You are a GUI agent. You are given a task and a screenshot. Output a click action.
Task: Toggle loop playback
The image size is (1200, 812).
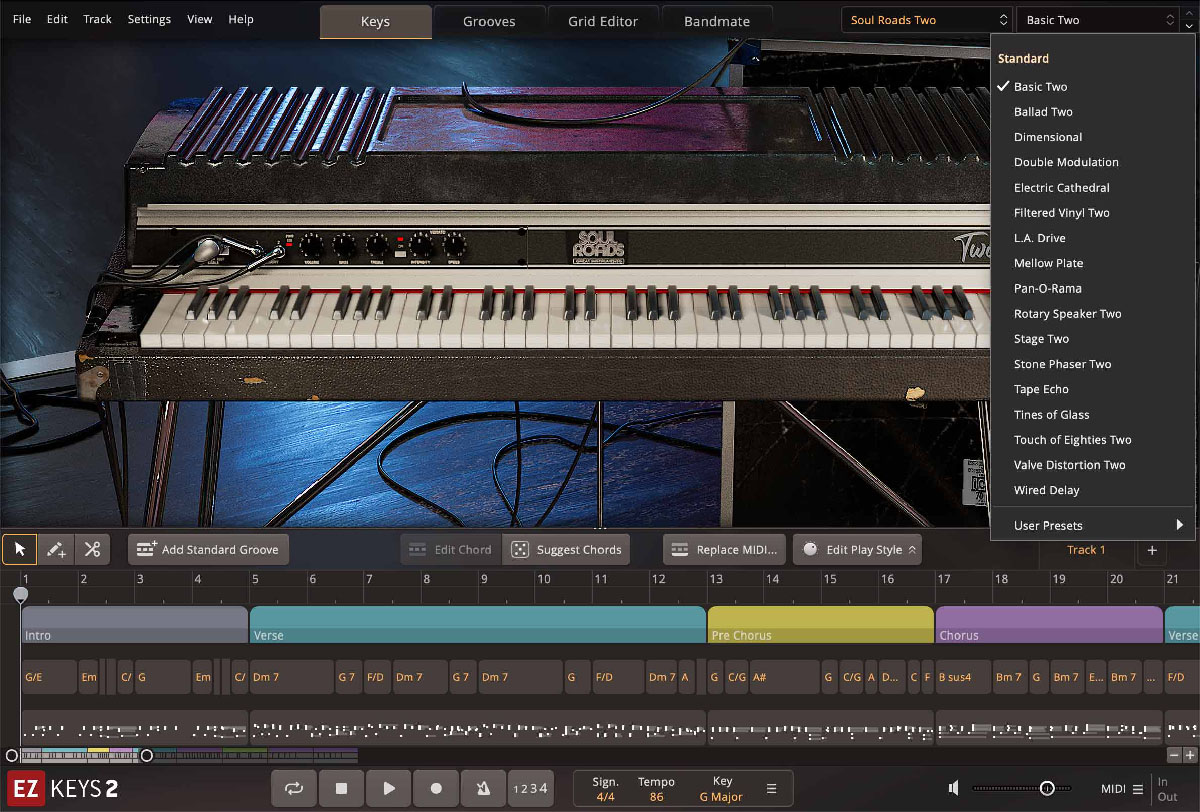point(294,788)
